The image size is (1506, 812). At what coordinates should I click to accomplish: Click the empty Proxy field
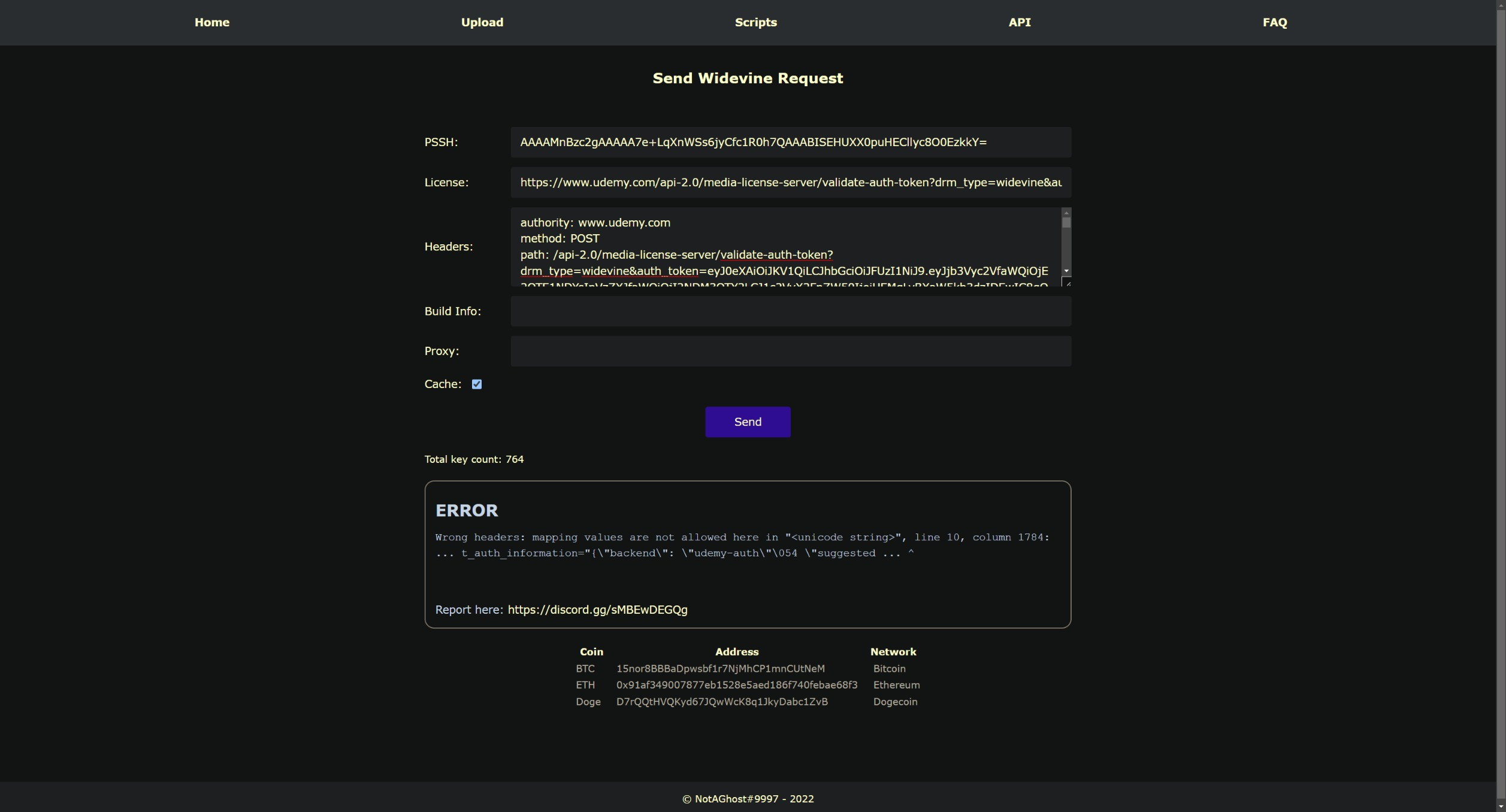click(791, 351)
